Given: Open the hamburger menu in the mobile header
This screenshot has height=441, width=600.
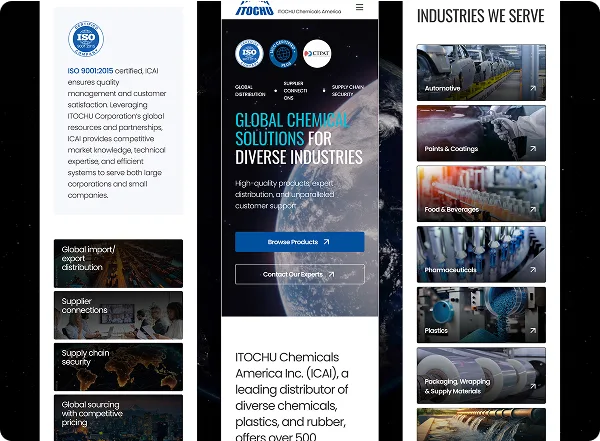Looking at the screenshot, I should (x=359, y=7).
